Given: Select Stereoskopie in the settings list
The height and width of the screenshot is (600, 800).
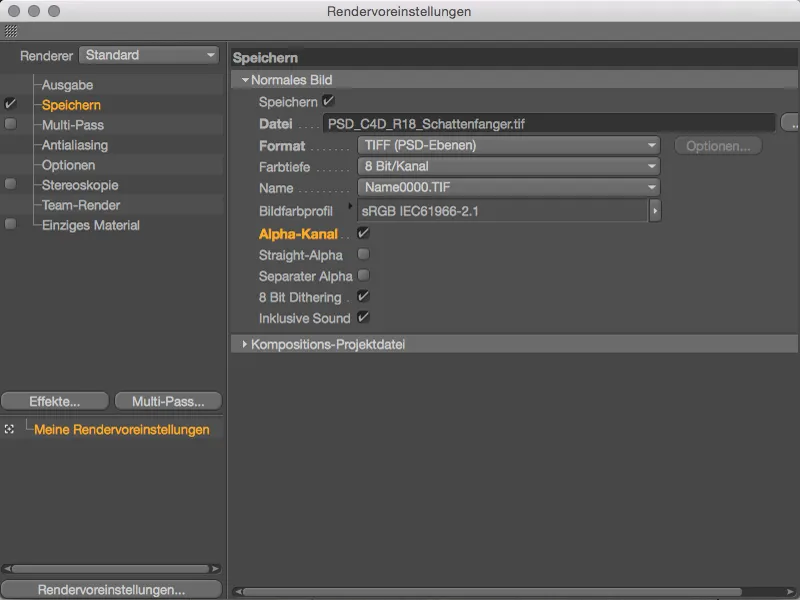Looking at the screenshot, I should pos(80,185).
